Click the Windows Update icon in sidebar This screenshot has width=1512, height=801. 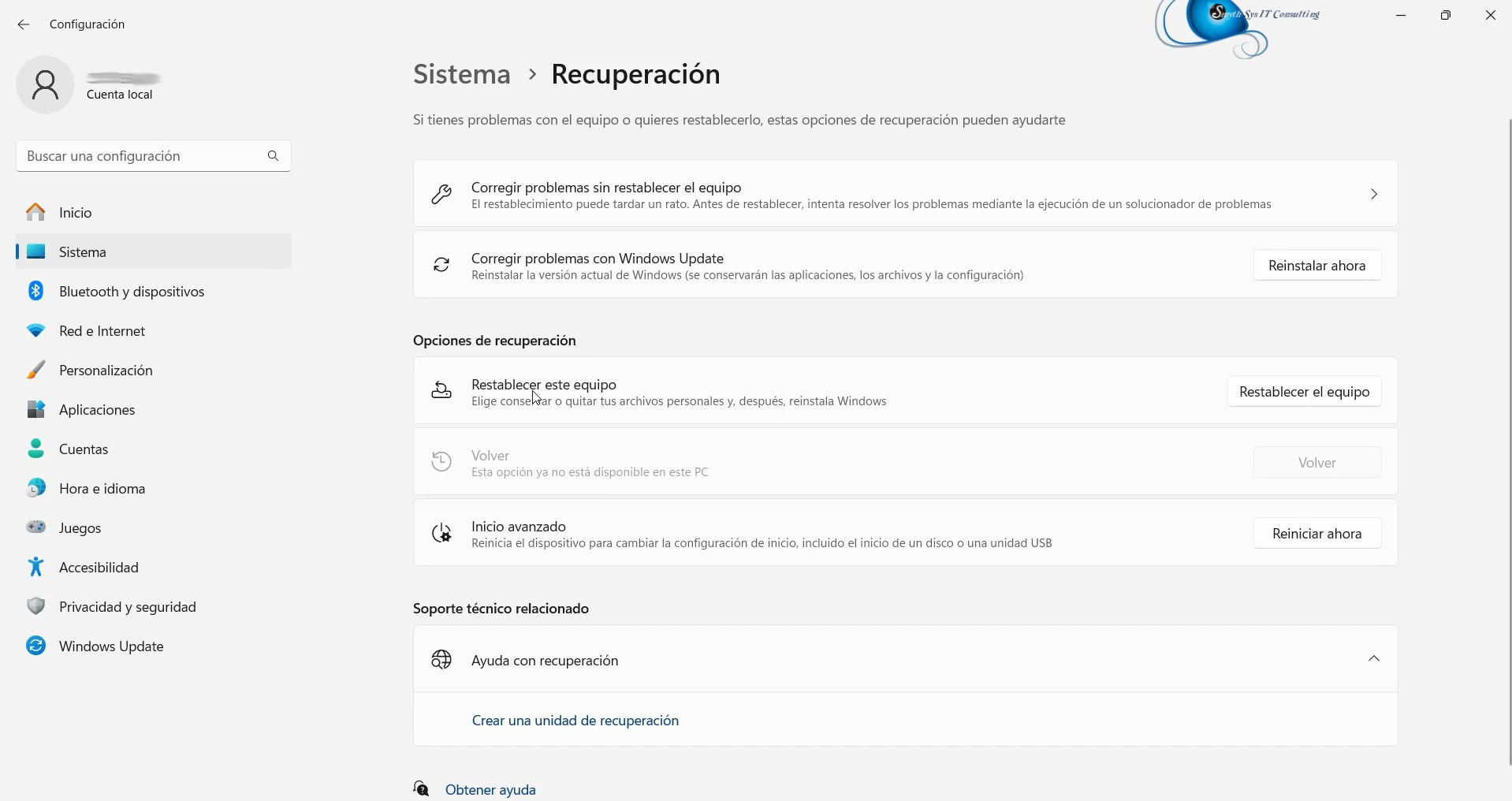click(x=35, y=646)
